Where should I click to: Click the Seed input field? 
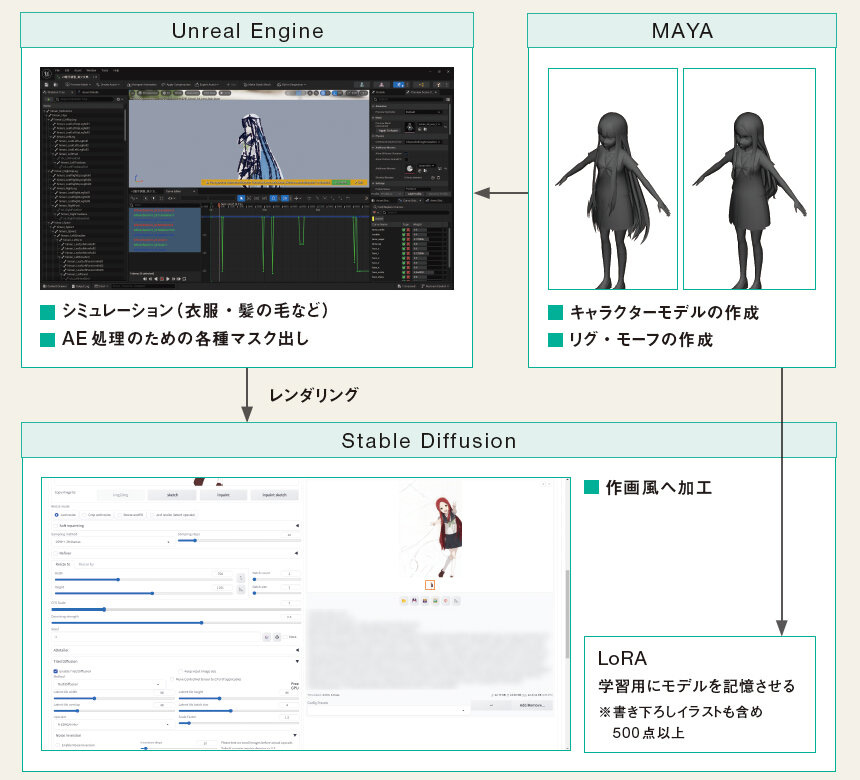pyautogui.click(x=157, y=637)
